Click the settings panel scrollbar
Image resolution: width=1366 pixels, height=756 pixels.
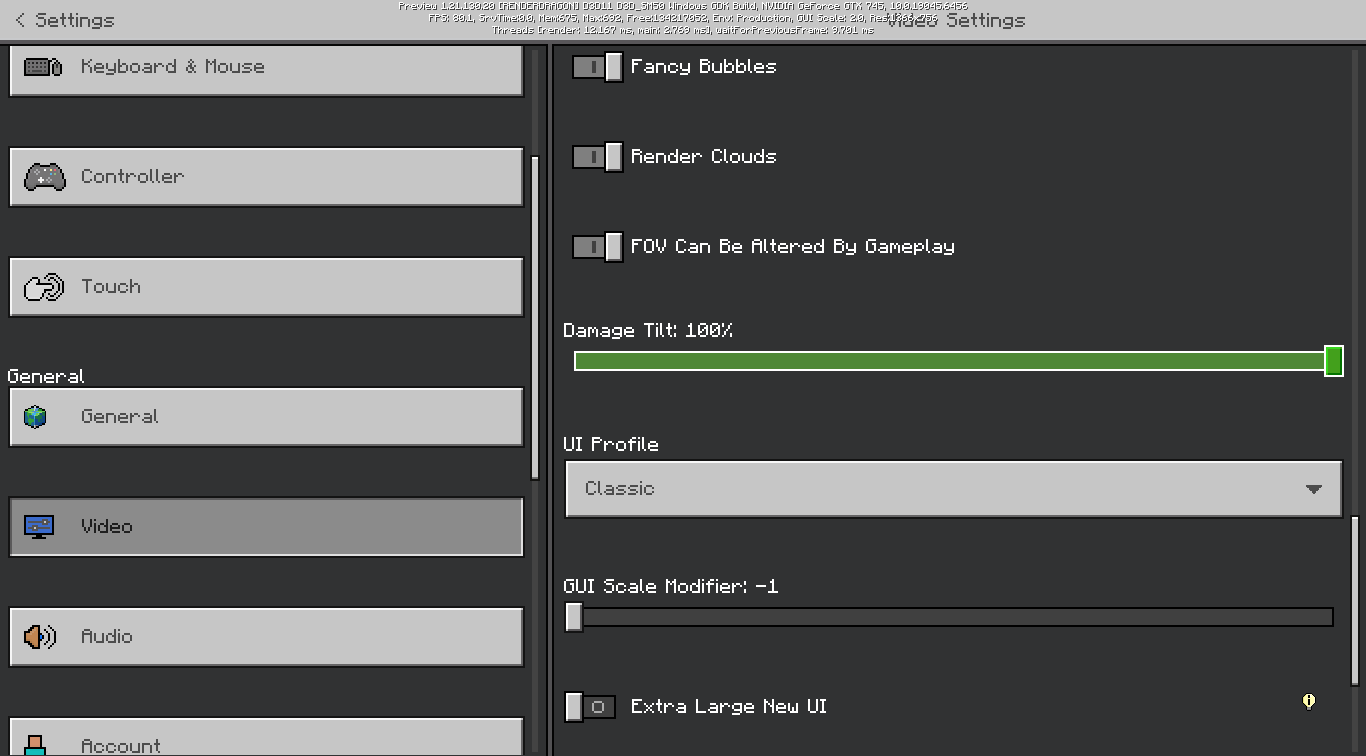1355,600
